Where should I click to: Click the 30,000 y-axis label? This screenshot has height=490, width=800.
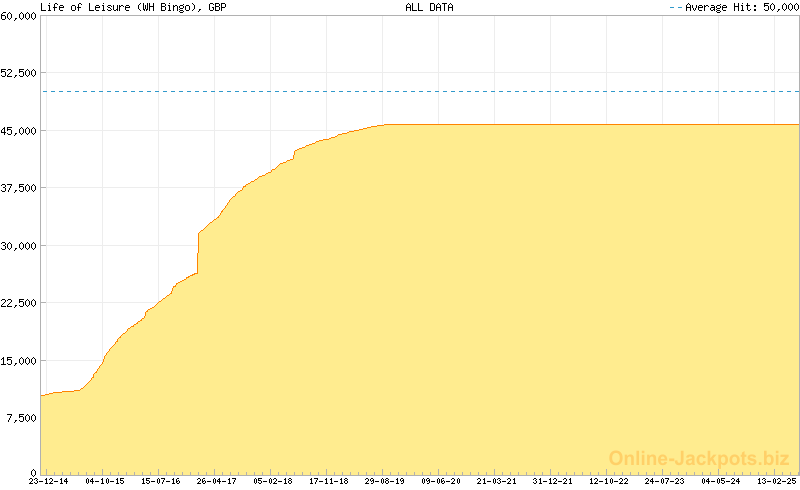point(18,246)
